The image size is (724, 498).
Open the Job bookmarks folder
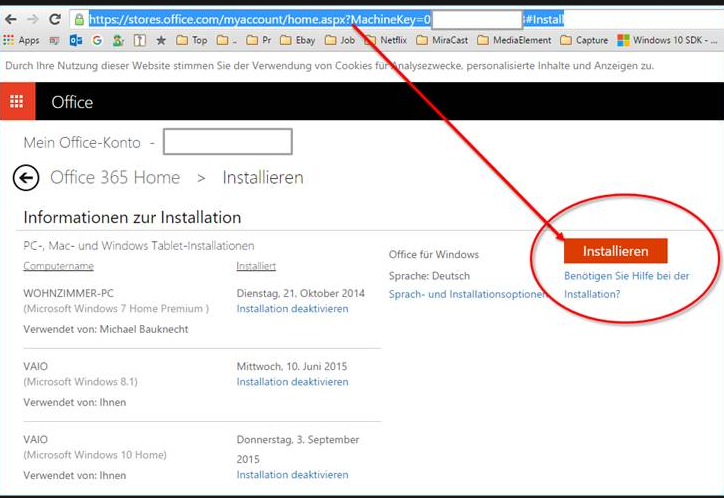point(340,40)
